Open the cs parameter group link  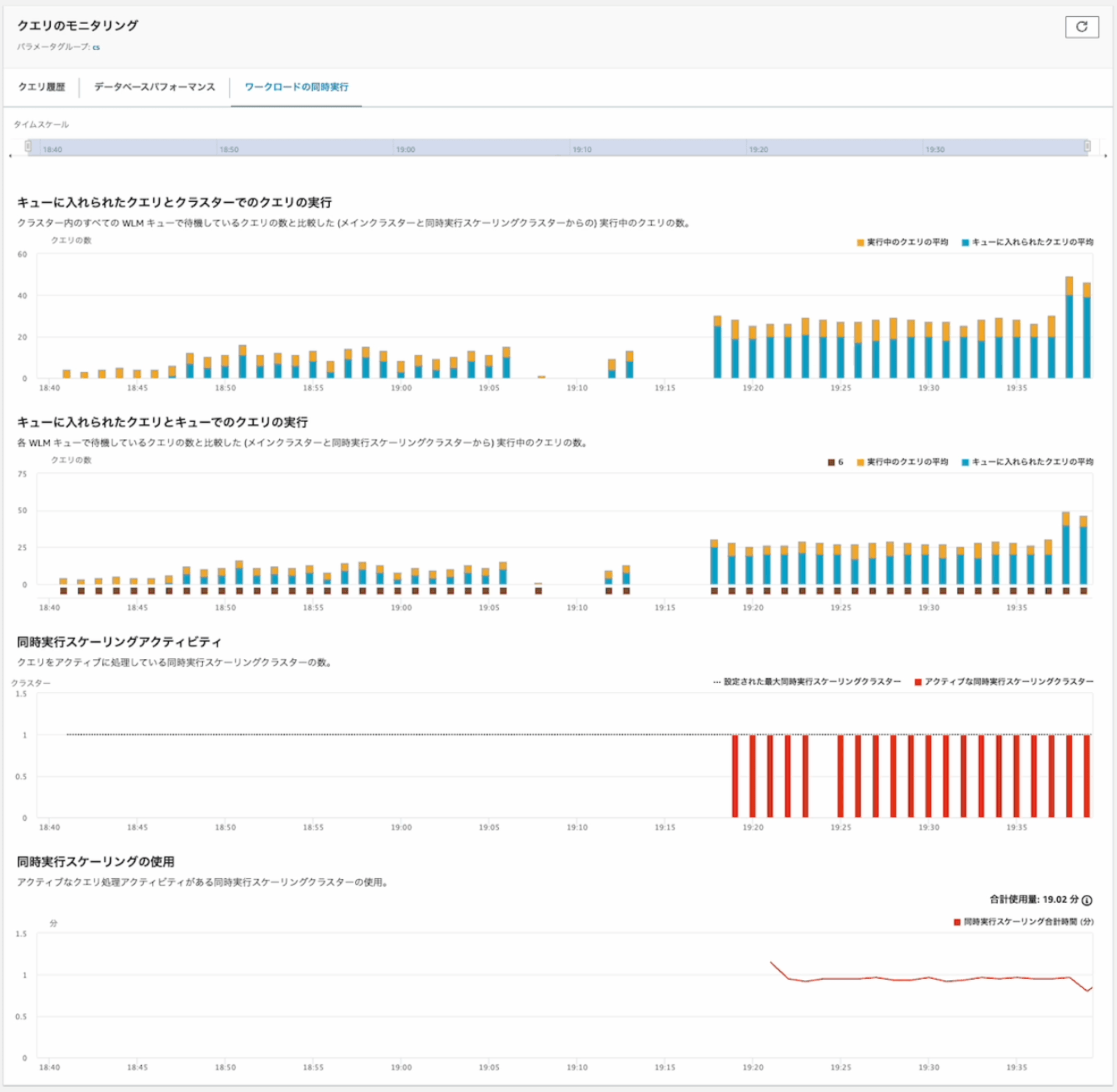click(96, 47)
